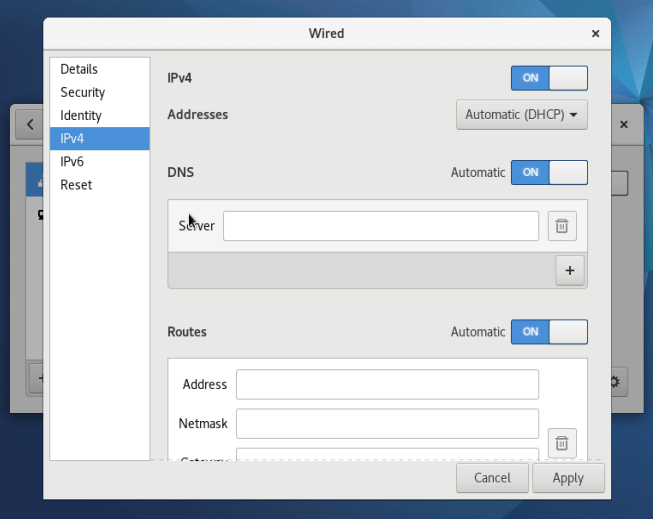Apply the wired connection settings
653x519 pixels.
pyautogui.click(x=568, y=478)
